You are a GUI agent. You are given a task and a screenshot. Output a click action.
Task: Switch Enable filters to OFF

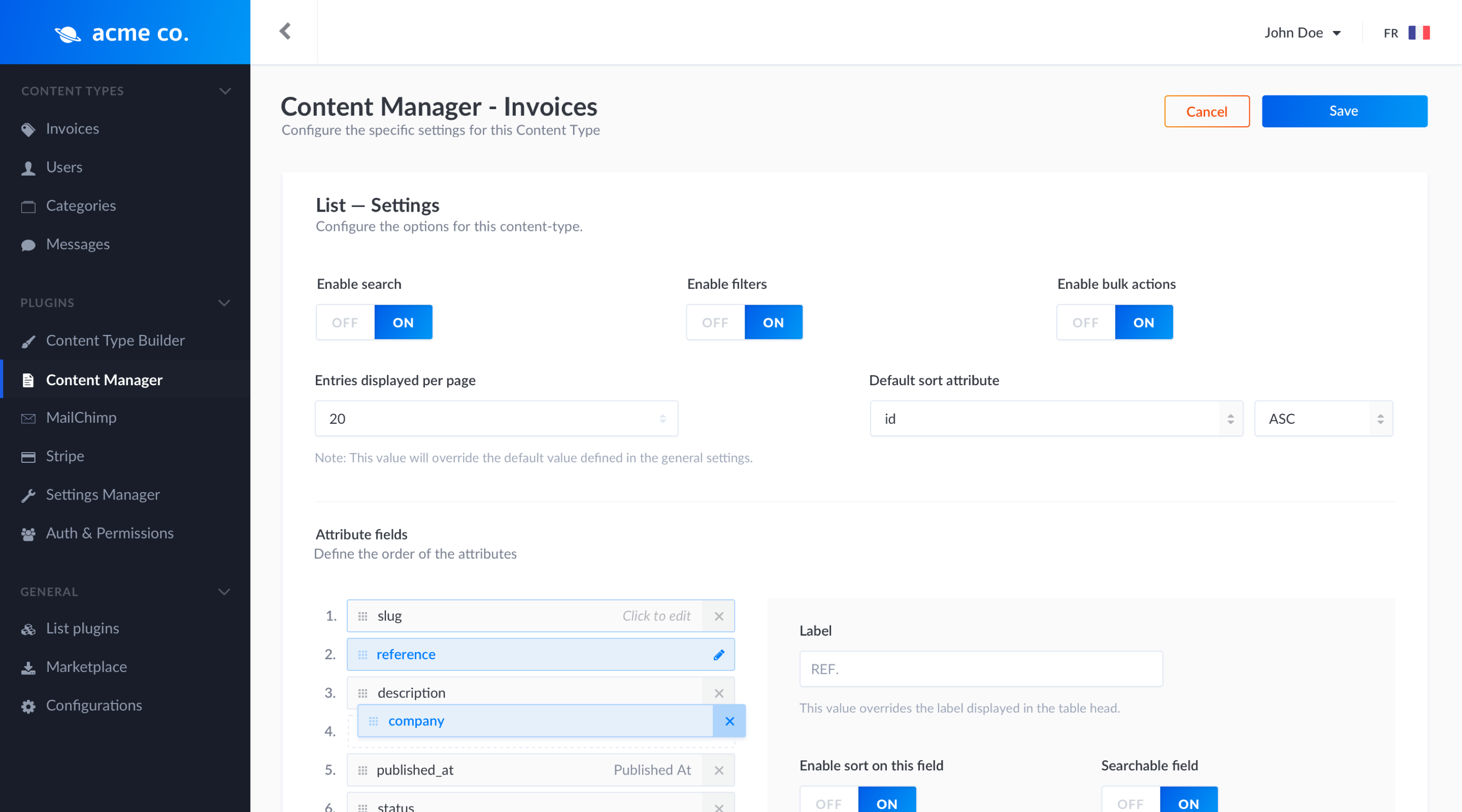tap(715, 322)
